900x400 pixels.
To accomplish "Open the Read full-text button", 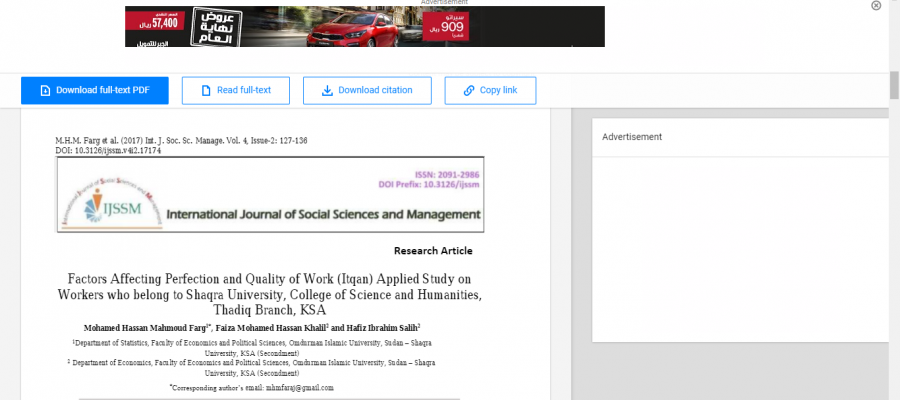I will click(x=236, y=91).
